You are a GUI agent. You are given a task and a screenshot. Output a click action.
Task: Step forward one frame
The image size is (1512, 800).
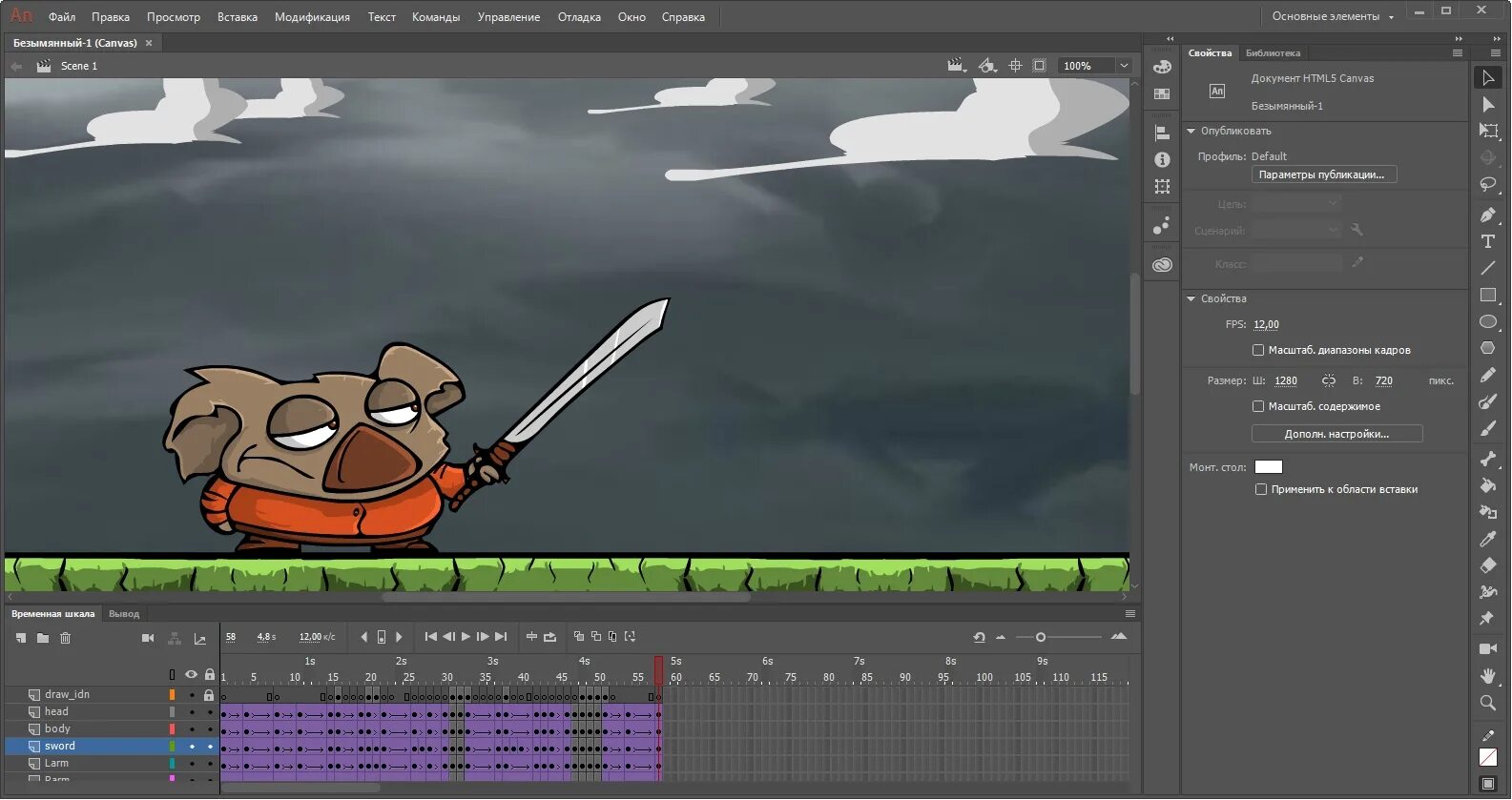tap(483, 637)
